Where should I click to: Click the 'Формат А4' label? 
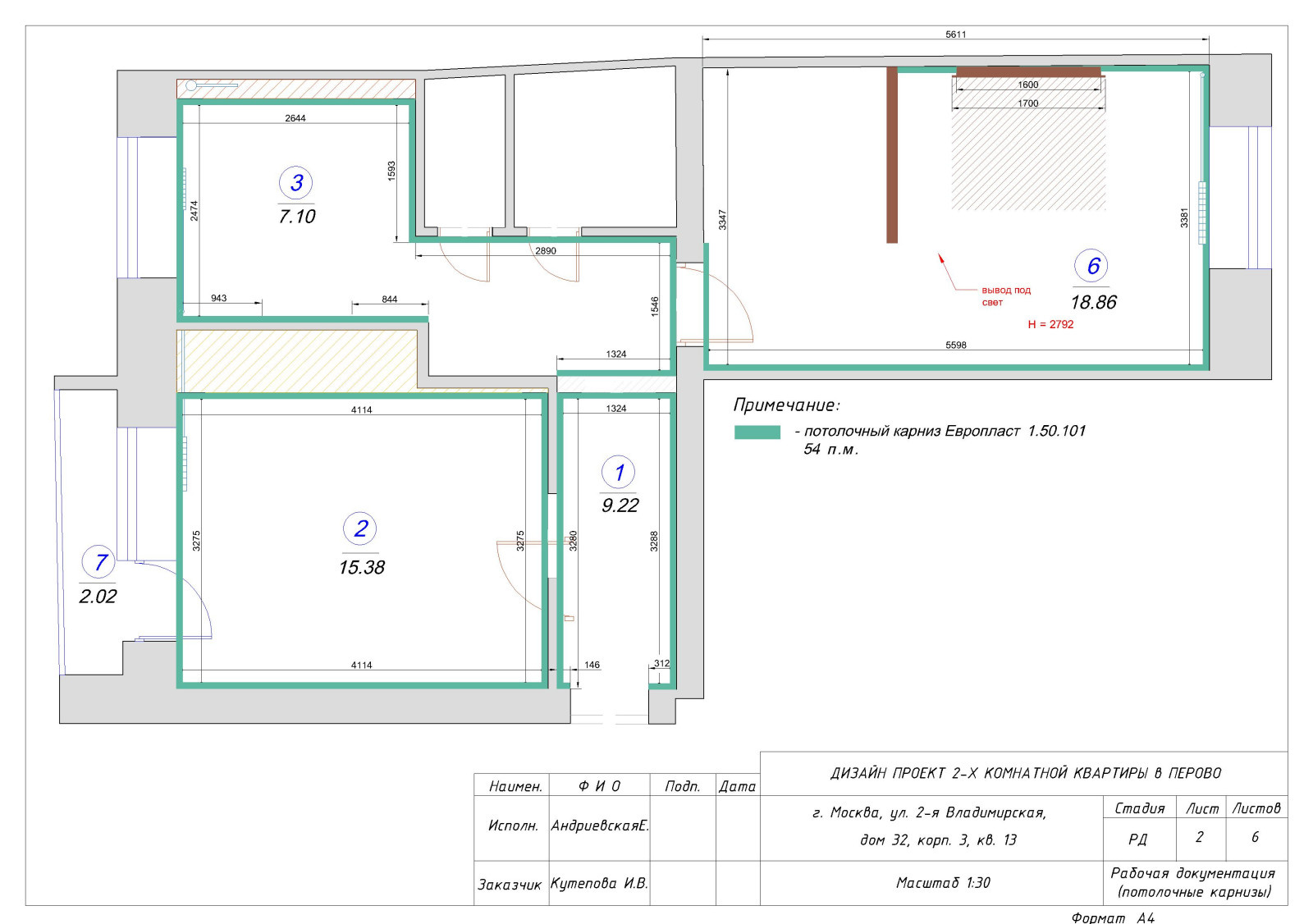1113,917
